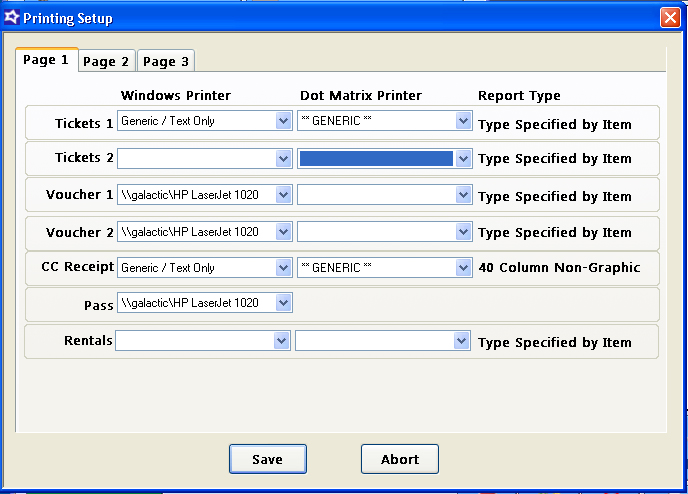Expand Tickets 2 Windows Printer dropdown arrow
Viewport: 688px width, 494px height.
pyautogui.click(x=283, y=158)
